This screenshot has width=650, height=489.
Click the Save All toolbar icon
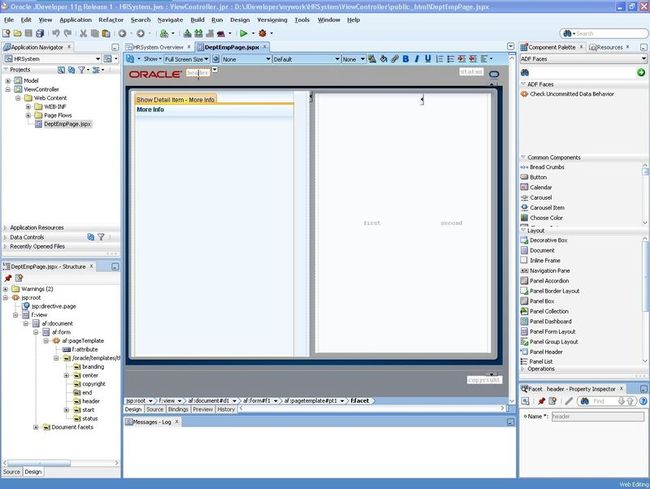[40, 33]
